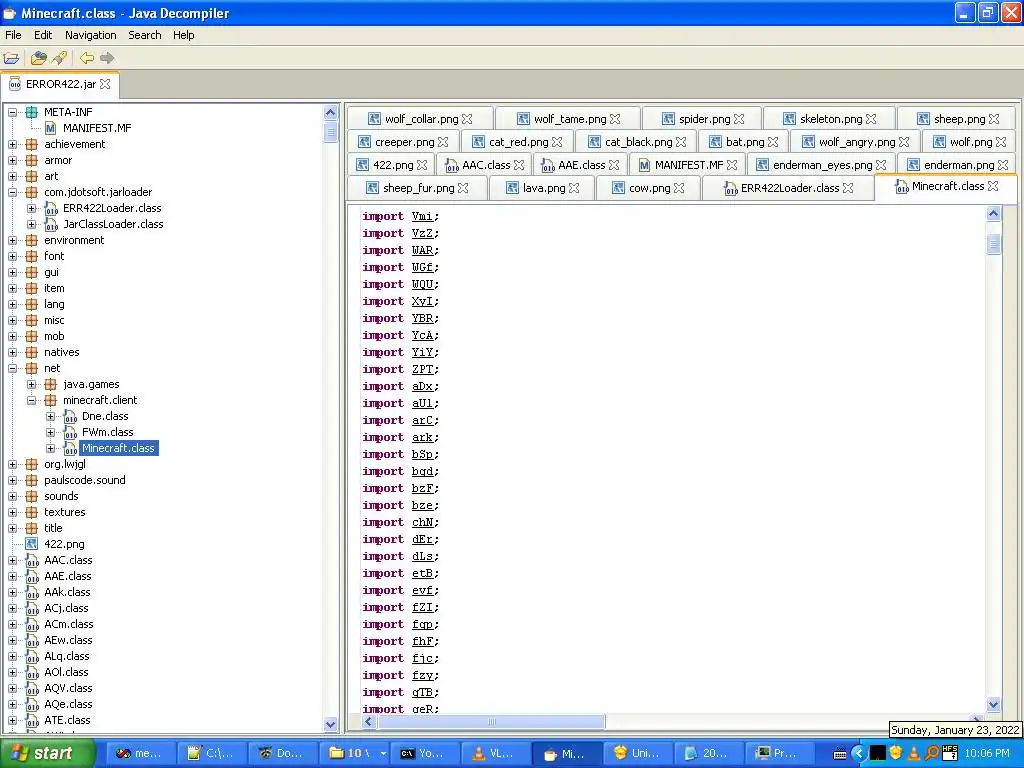Click the ATE.class file icon
1024x768 pixels.
(32, 720)
